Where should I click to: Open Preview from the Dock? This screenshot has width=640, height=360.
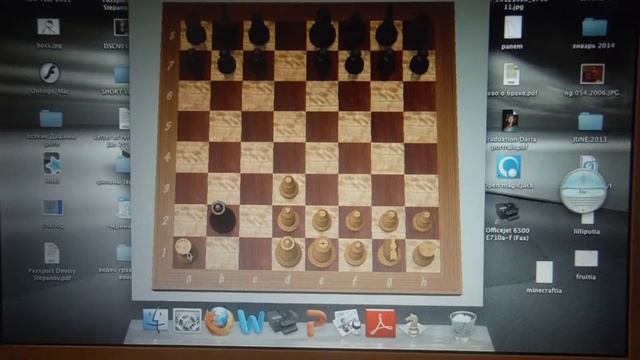[x=347, y=323]
